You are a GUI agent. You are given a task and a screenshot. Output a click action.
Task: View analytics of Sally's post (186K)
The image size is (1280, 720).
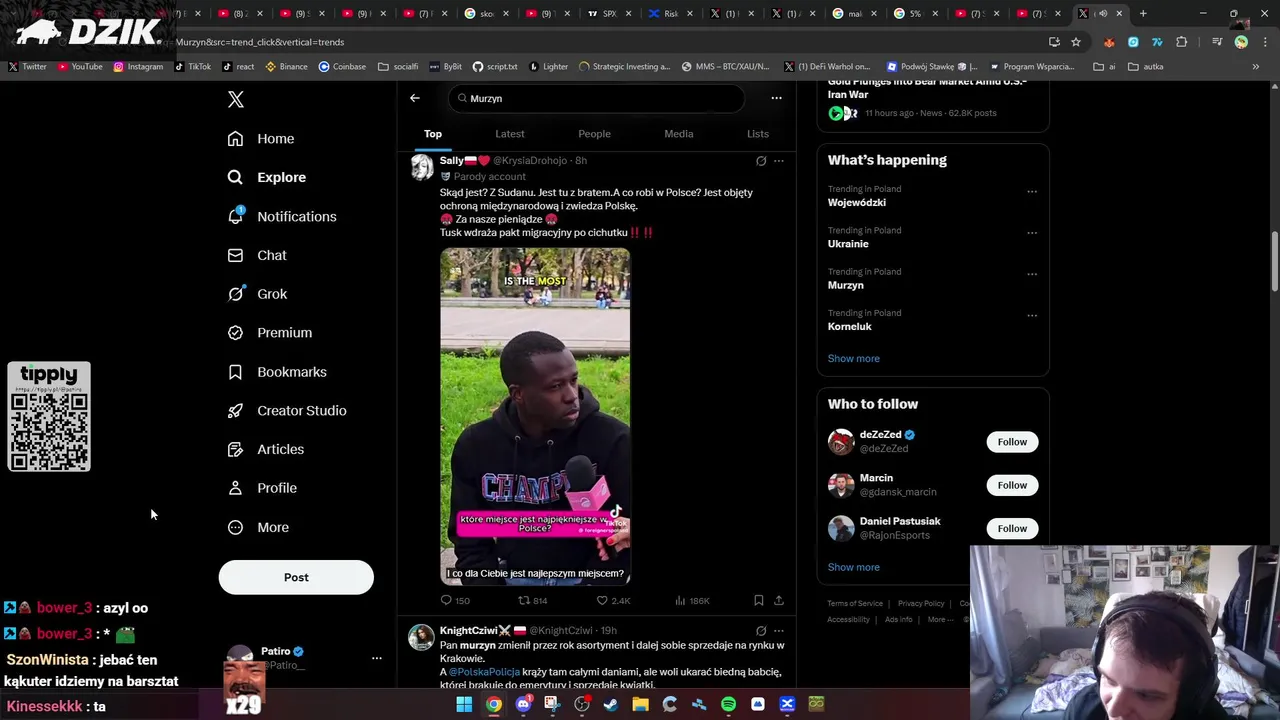pyautogui.click(x=692, y=600)
